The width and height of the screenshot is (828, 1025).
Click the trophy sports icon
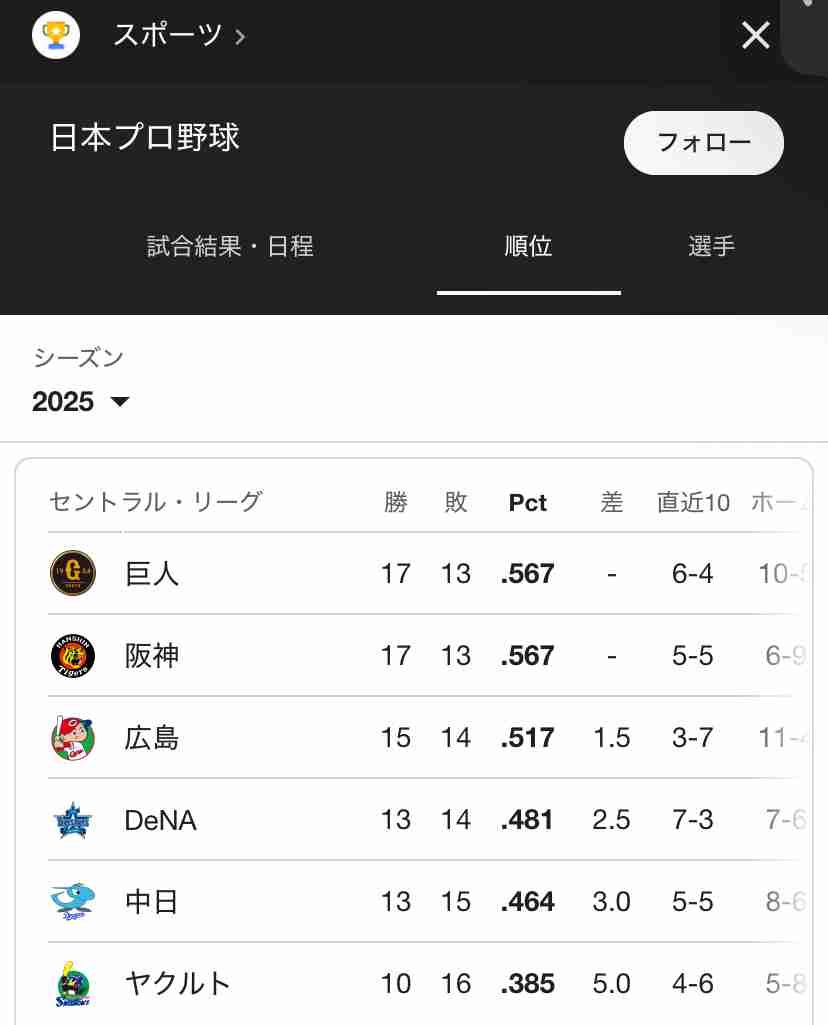pos(56,35)
